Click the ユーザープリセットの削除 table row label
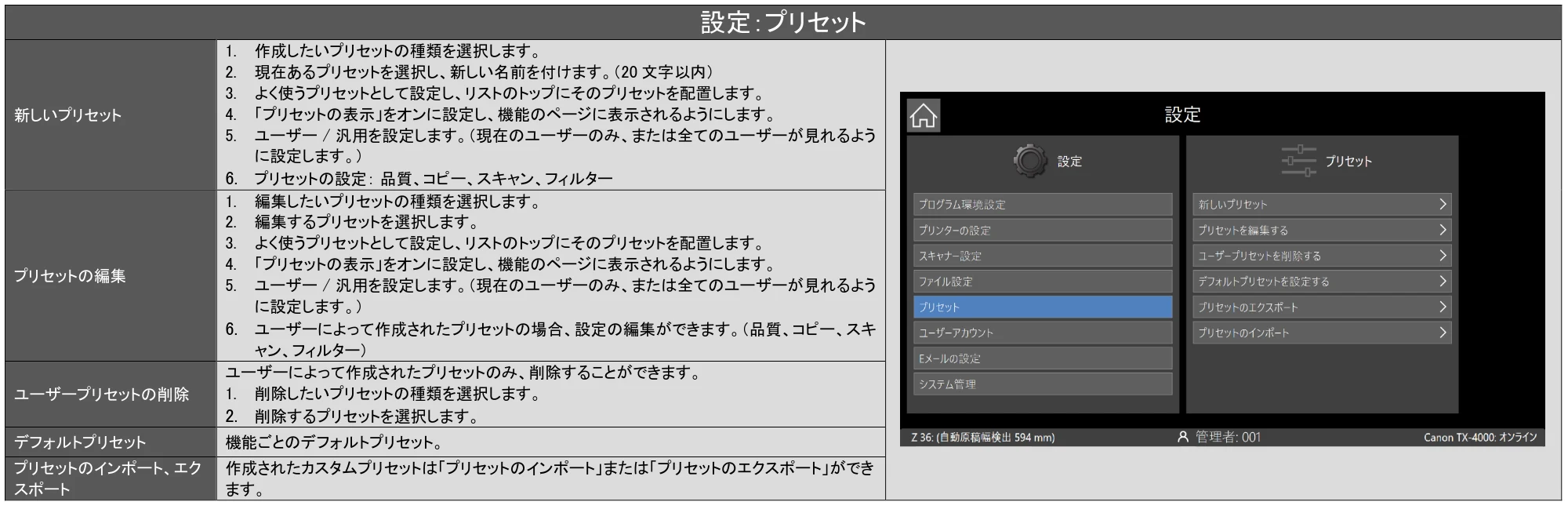The height and width of the screenshot is (531, 1568). 101,395
